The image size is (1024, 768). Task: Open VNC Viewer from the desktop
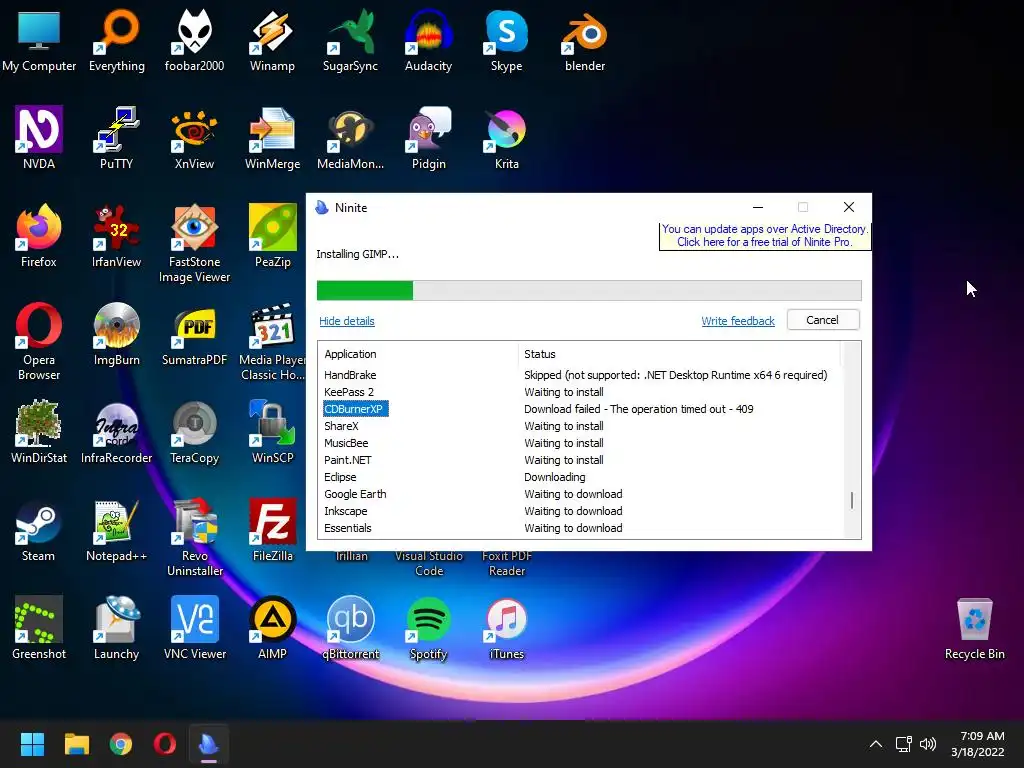point(194,628)
